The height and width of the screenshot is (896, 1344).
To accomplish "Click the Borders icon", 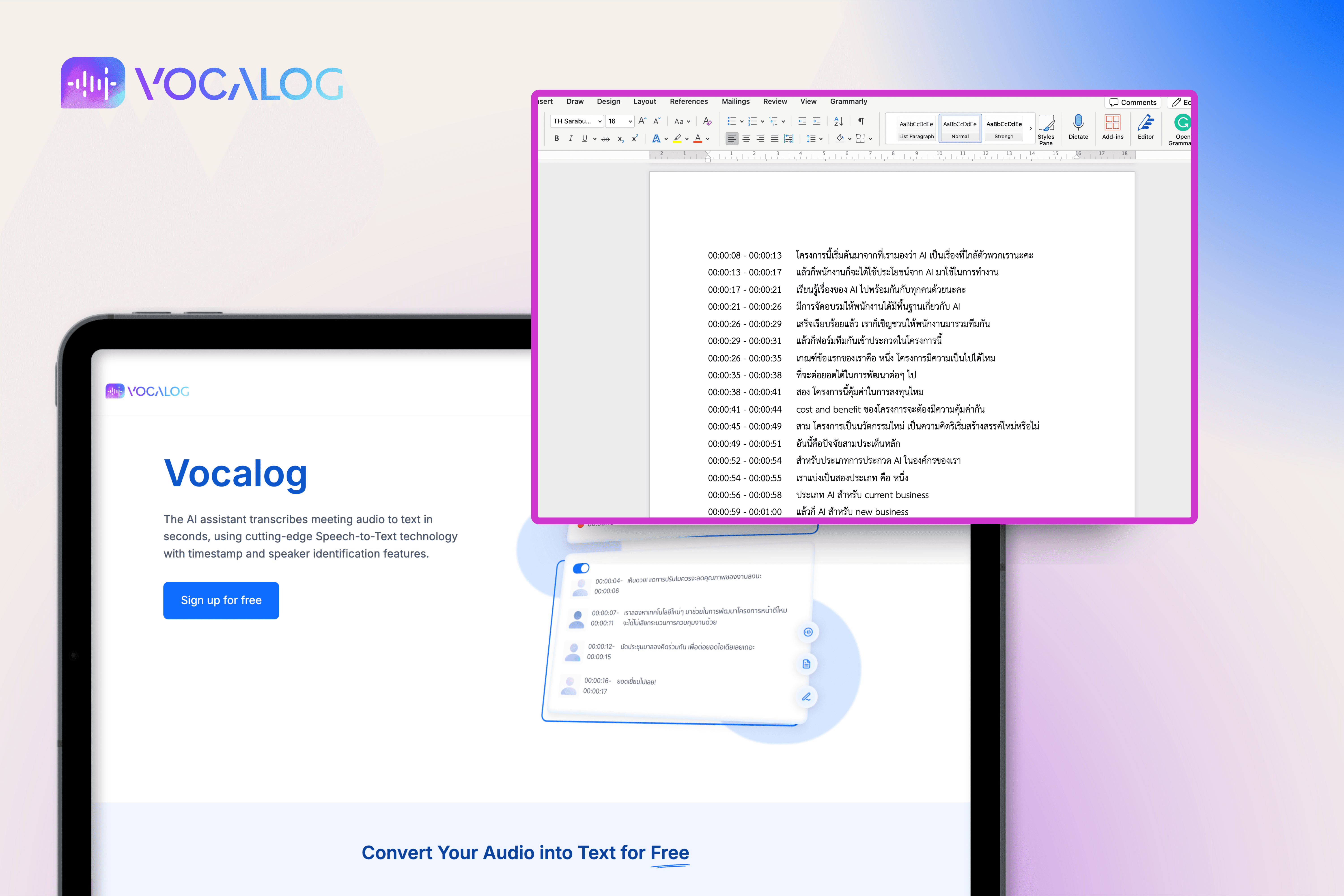I will pyautogui.click(x=861, y=138).
